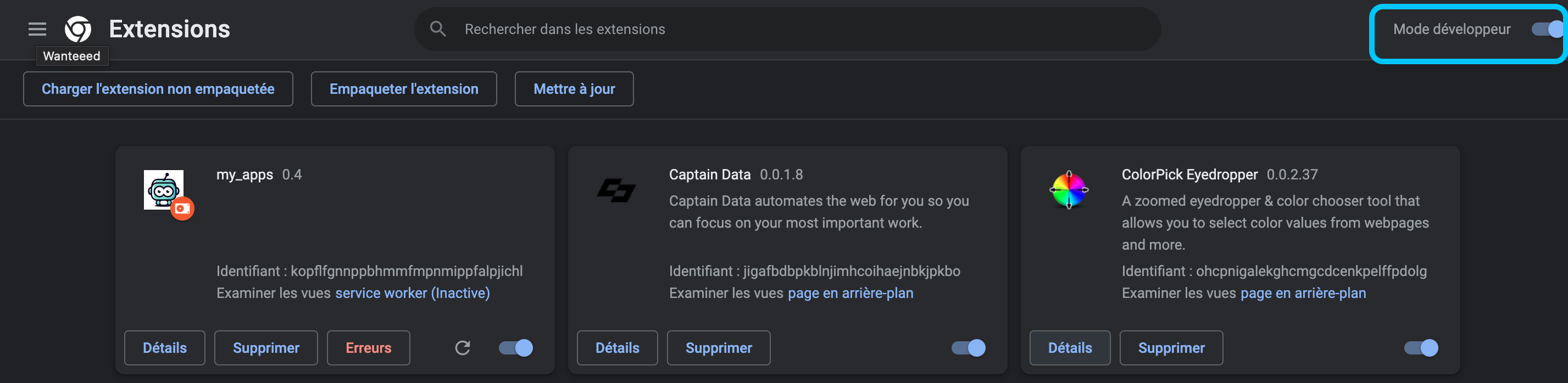Click Mettre à jour button

(x=574, y=89)
